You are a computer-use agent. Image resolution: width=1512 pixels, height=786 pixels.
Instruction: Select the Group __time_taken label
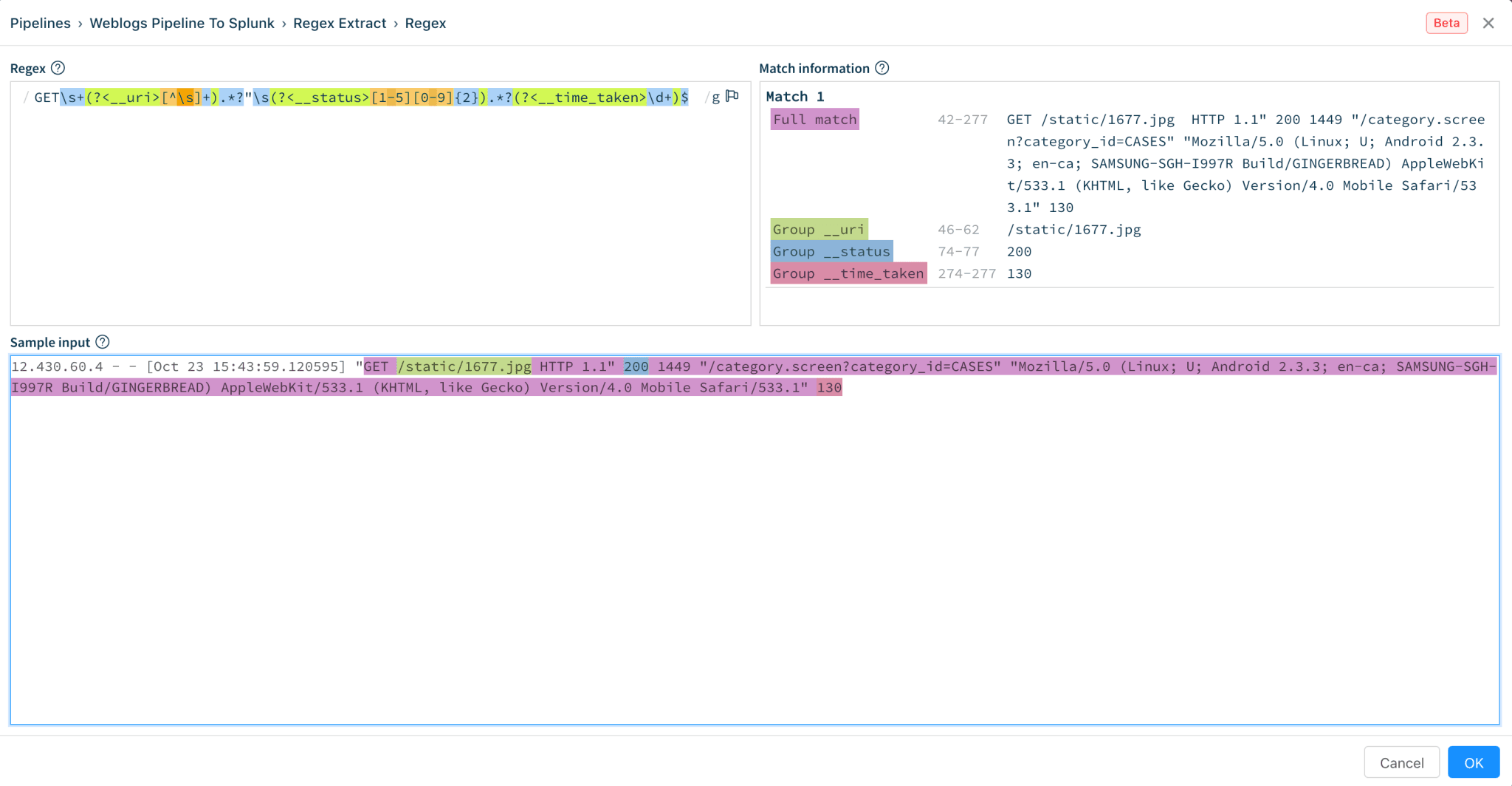(848, 274)
